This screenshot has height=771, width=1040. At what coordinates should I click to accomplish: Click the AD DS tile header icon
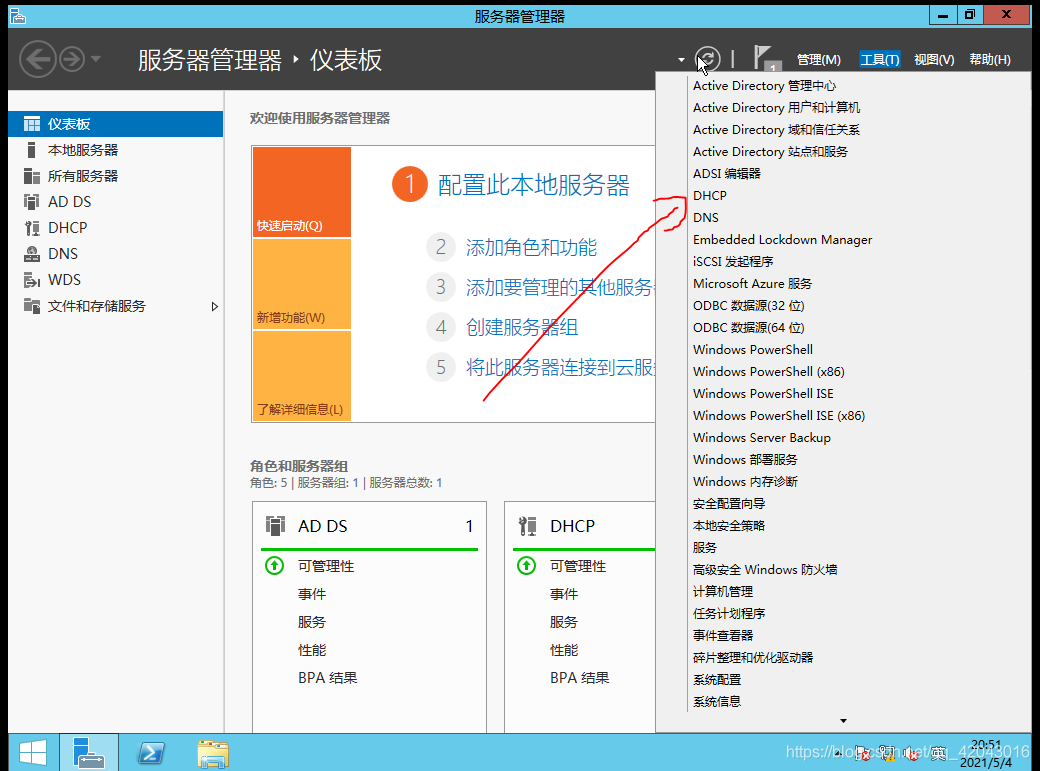click(275, 526)
